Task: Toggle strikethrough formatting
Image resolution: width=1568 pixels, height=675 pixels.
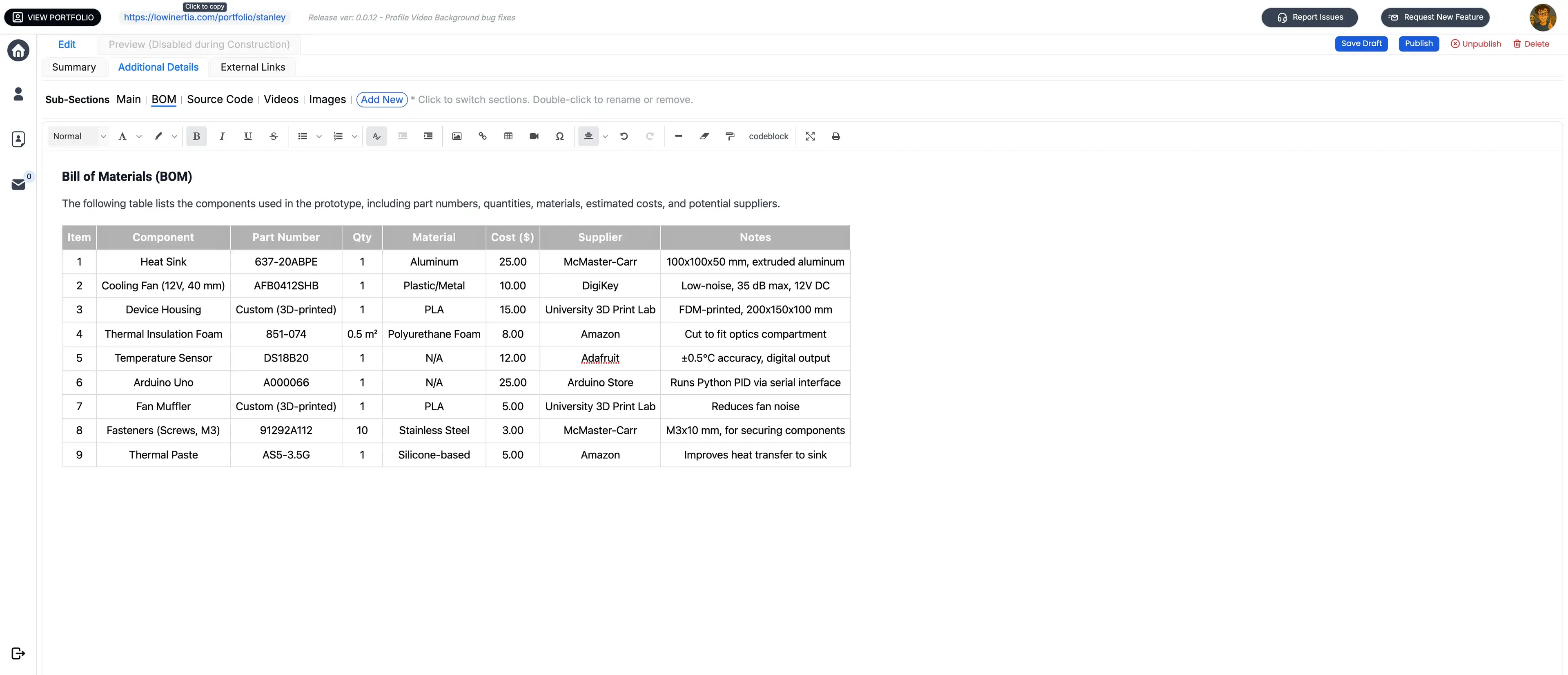Action: (x=273, y=136)
